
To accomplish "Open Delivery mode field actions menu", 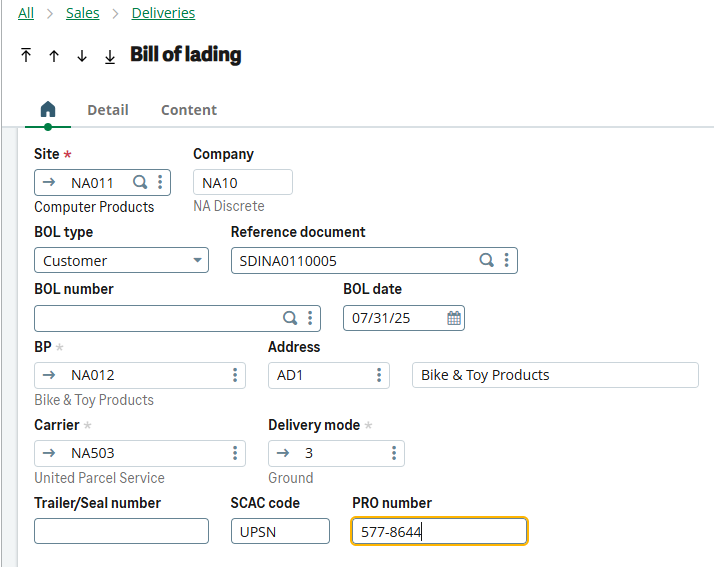I will tap(394, 453).
